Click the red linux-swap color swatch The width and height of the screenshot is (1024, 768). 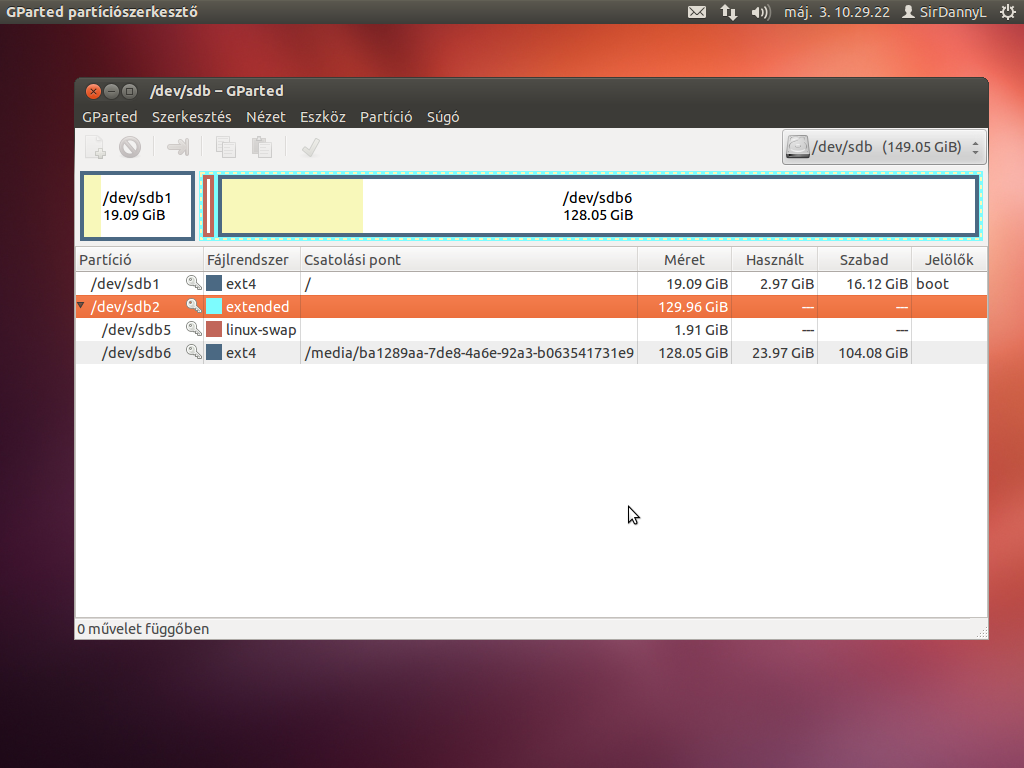pyautogui.click(x=214, y=328)
